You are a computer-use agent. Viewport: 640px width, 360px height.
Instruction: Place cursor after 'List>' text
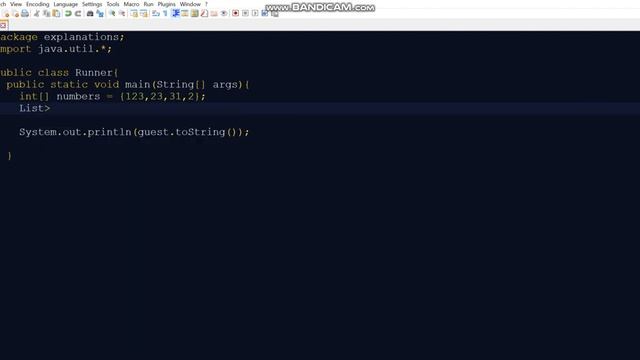(x=51, y=108)
